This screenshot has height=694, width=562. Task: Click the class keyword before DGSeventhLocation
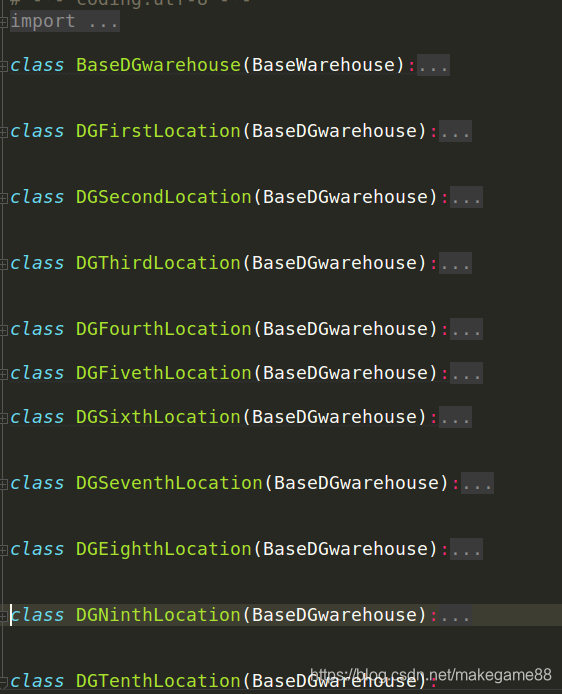[37, 483]
